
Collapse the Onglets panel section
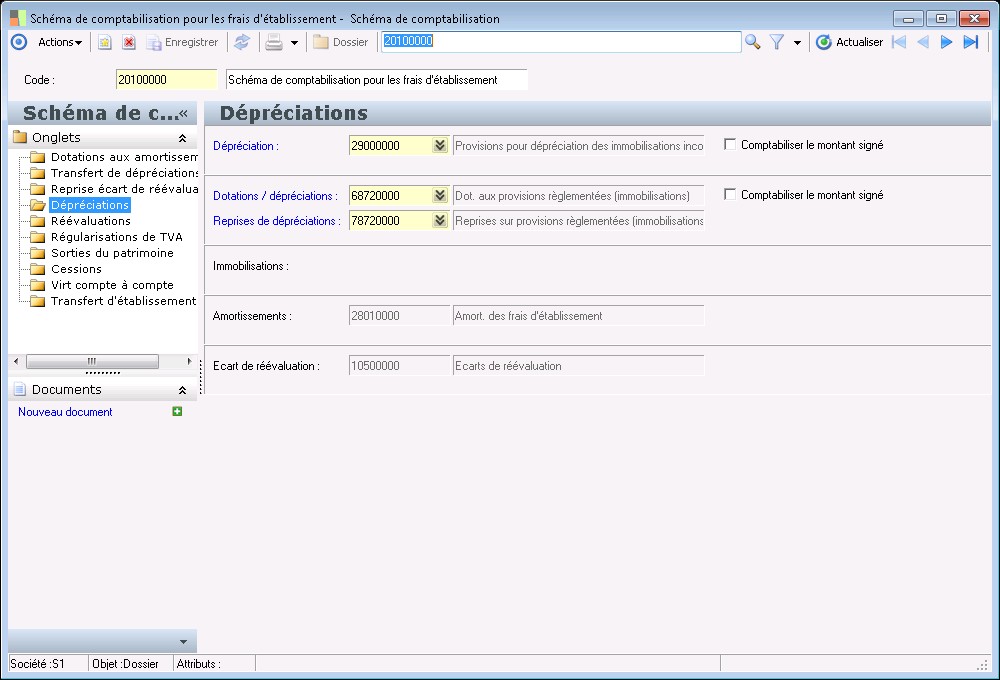[182, 138]
